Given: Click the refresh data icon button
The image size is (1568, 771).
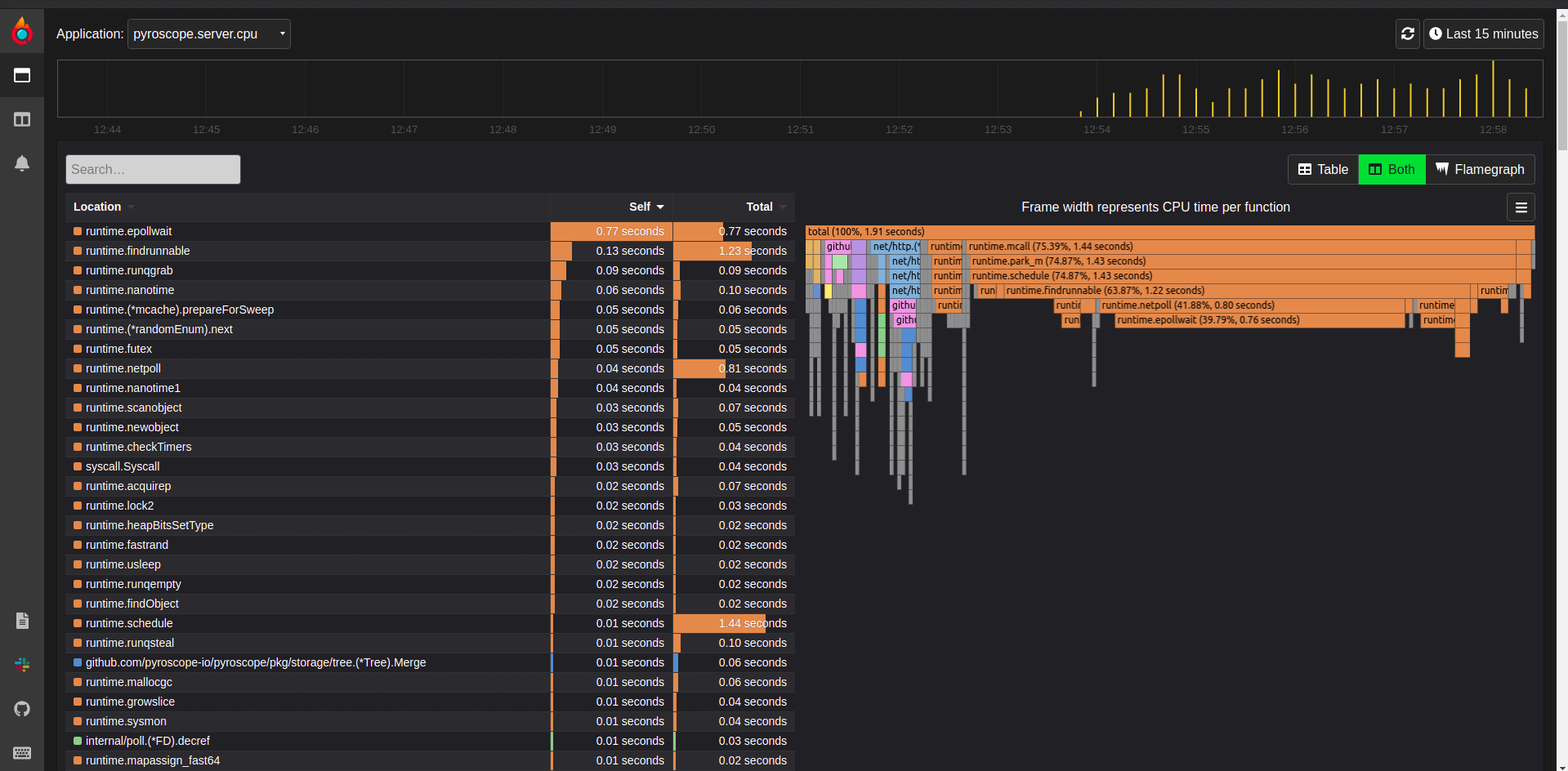Looking at the screenshot, I should pyautogui.click(x=1407, y=33).
